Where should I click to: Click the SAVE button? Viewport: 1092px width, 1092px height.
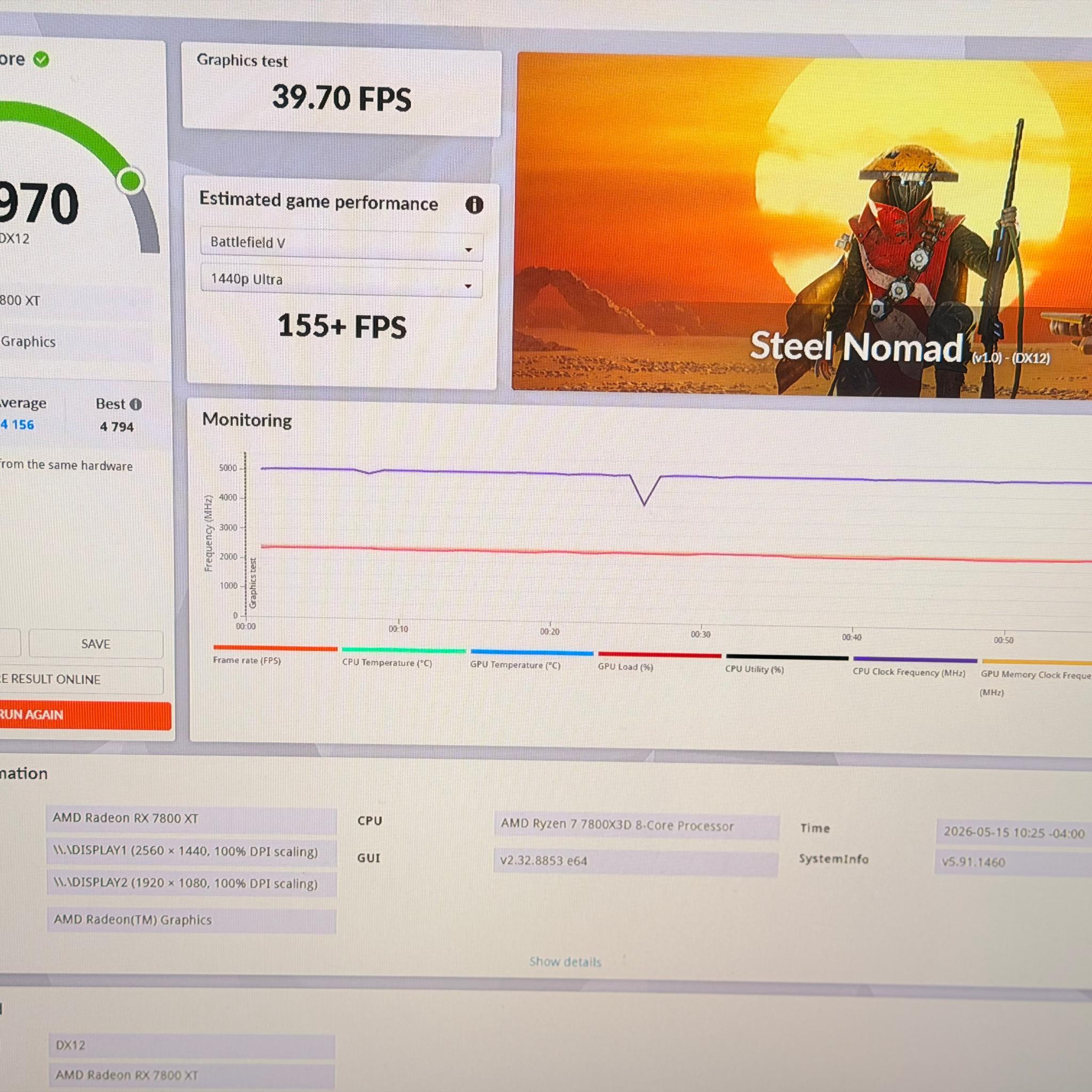coord(95,644)
